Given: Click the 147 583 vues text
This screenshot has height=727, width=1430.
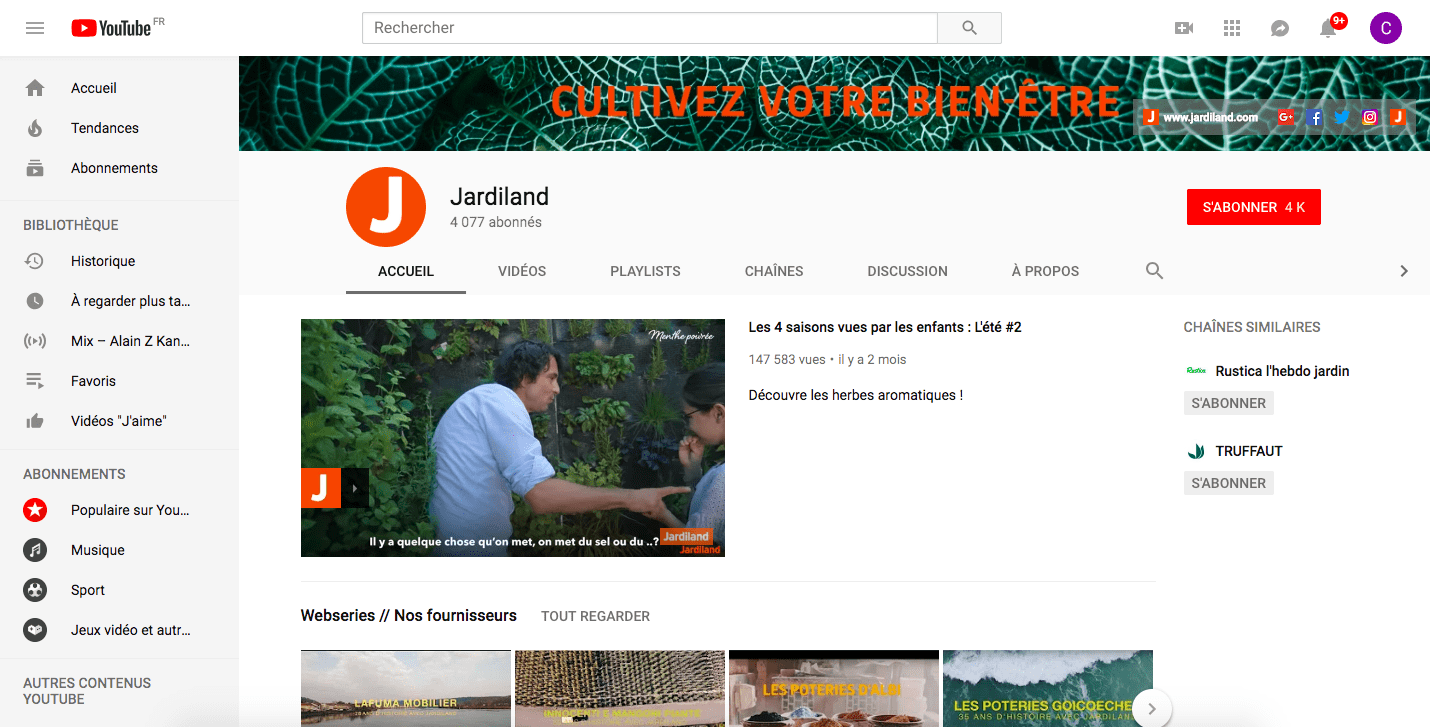Looking at the screenshot, I should [x=787, y=359].
